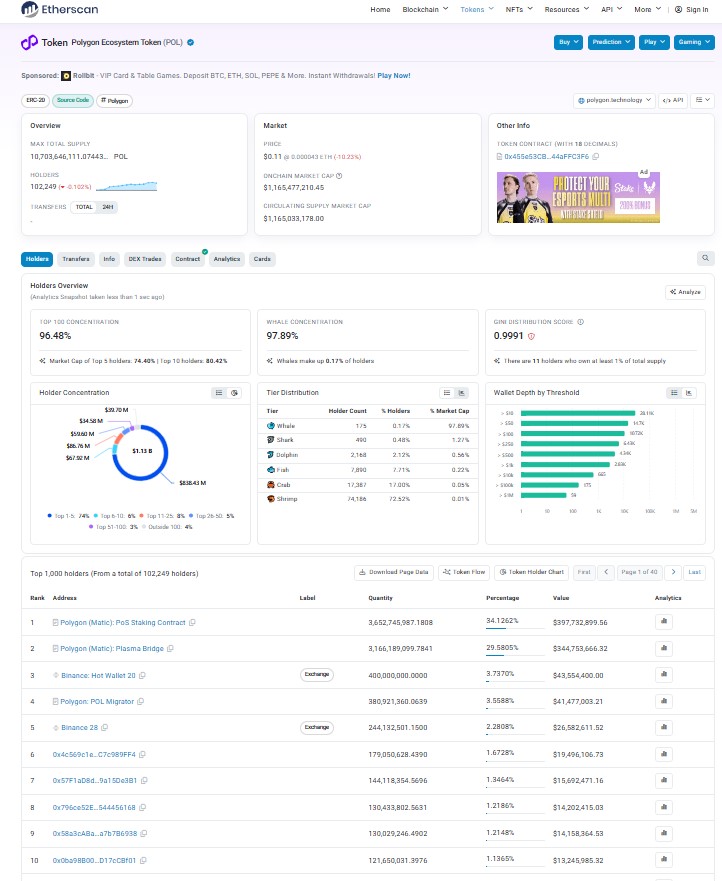Click the 34.1262% percentage bar

coord(515,627)
